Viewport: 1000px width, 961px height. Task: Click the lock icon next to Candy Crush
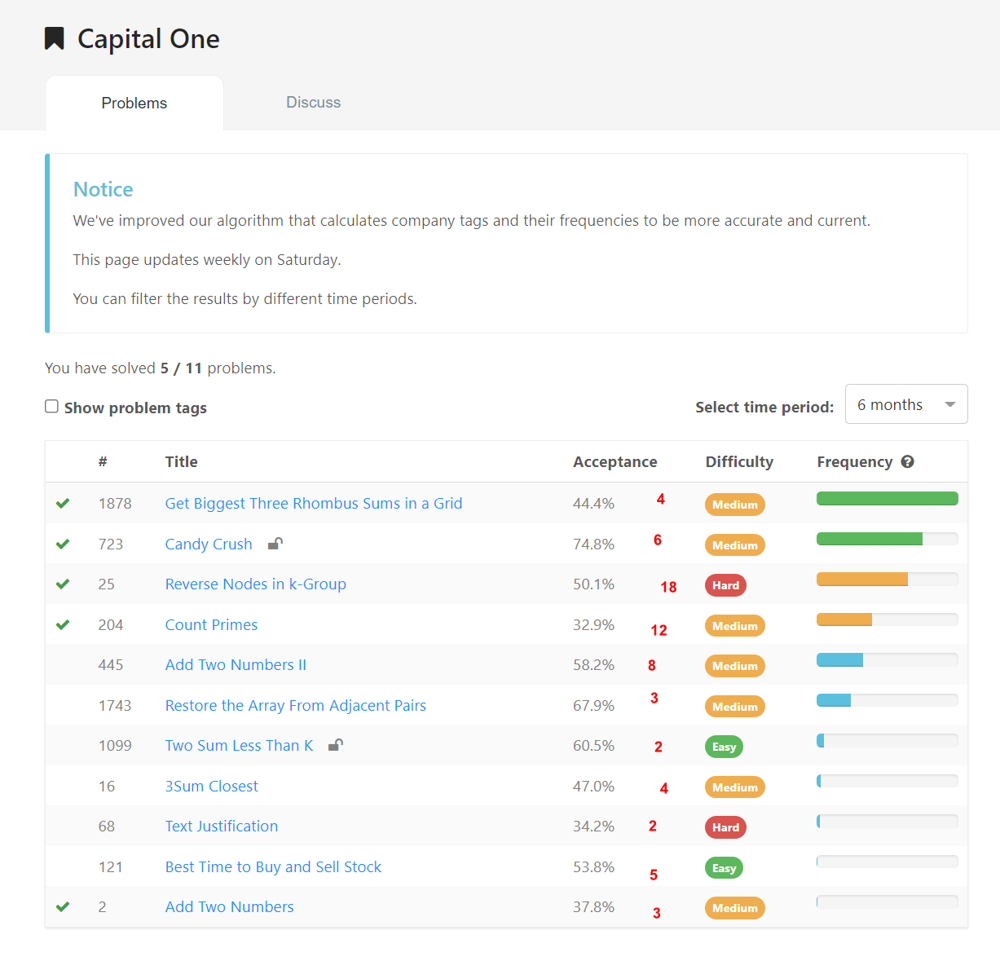275,543
